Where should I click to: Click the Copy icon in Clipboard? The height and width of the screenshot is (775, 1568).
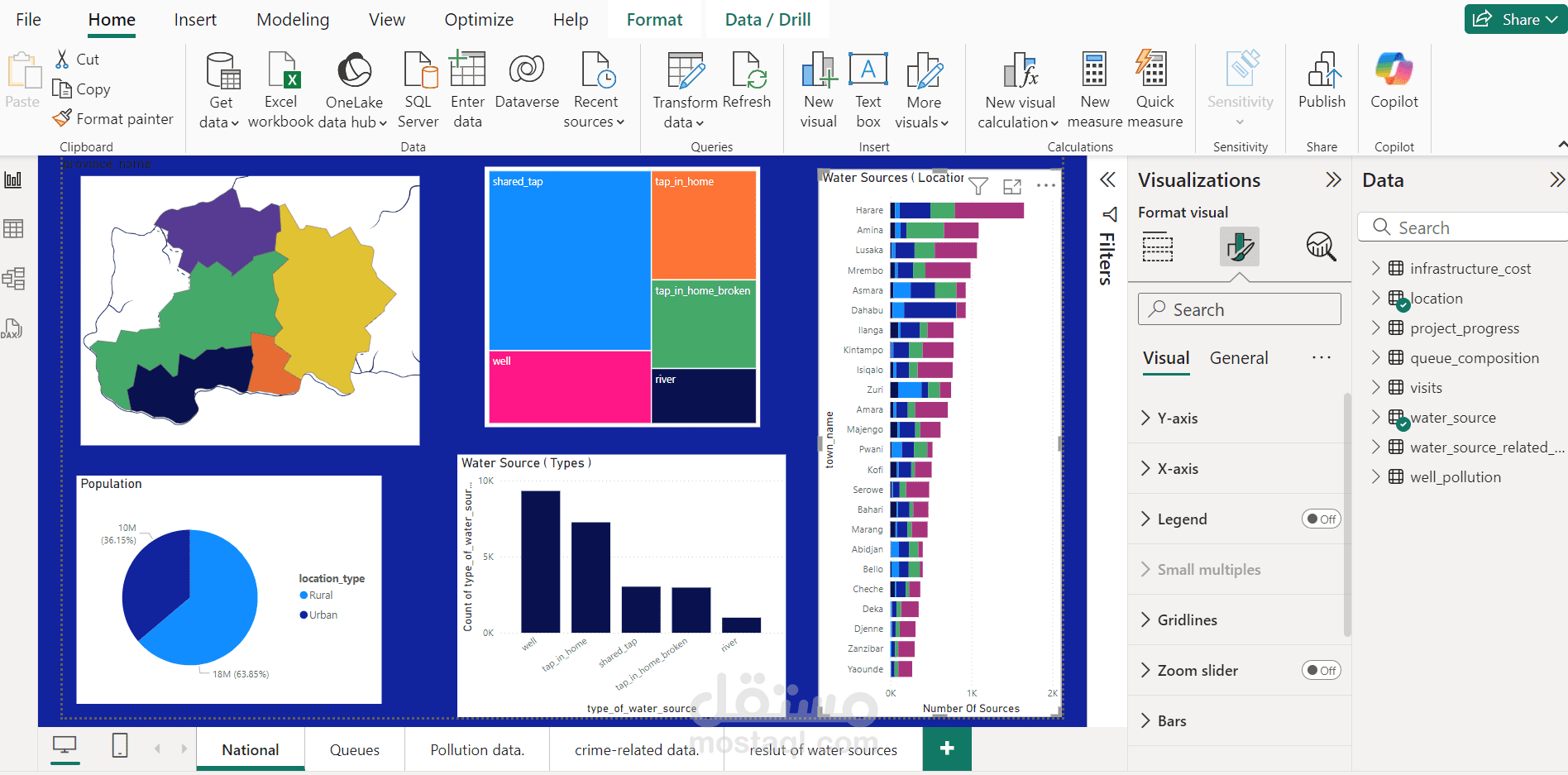[x=62, y=89]
